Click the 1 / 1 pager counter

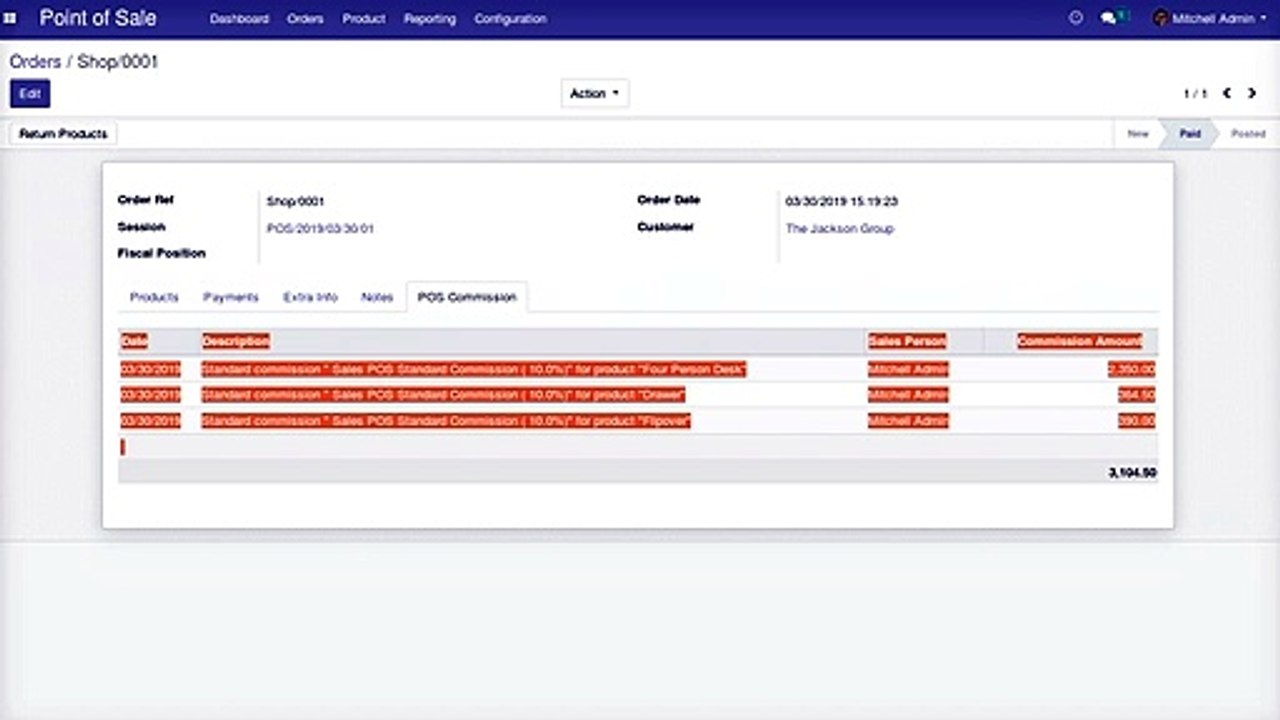point(1195,93)
